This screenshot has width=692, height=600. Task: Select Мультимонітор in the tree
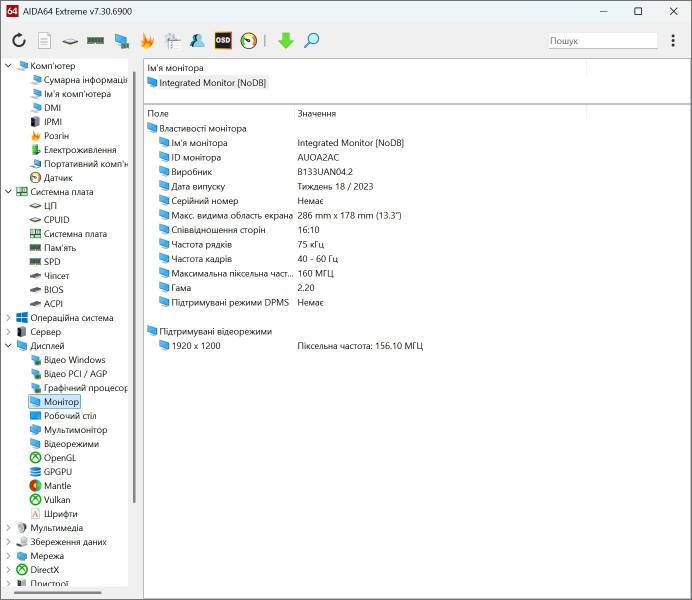(69, 430)
